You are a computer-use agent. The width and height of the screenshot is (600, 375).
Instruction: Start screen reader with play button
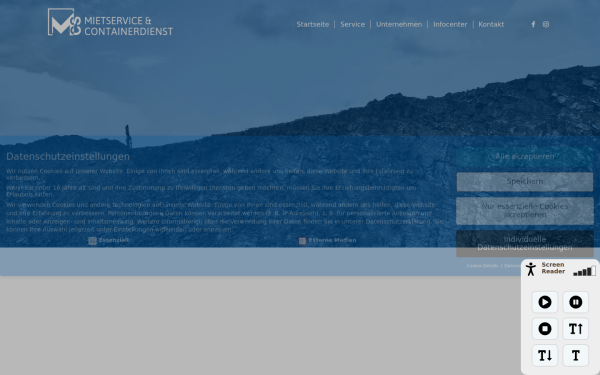[545, 302]
